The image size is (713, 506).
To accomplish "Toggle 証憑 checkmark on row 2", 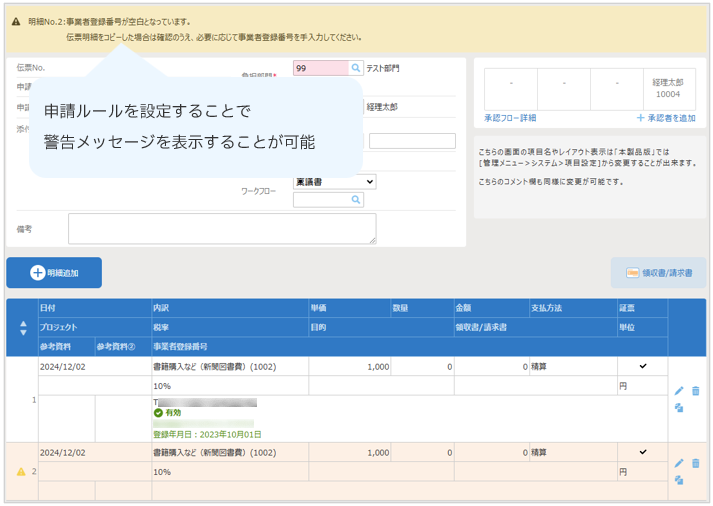I will pos(642,452).
